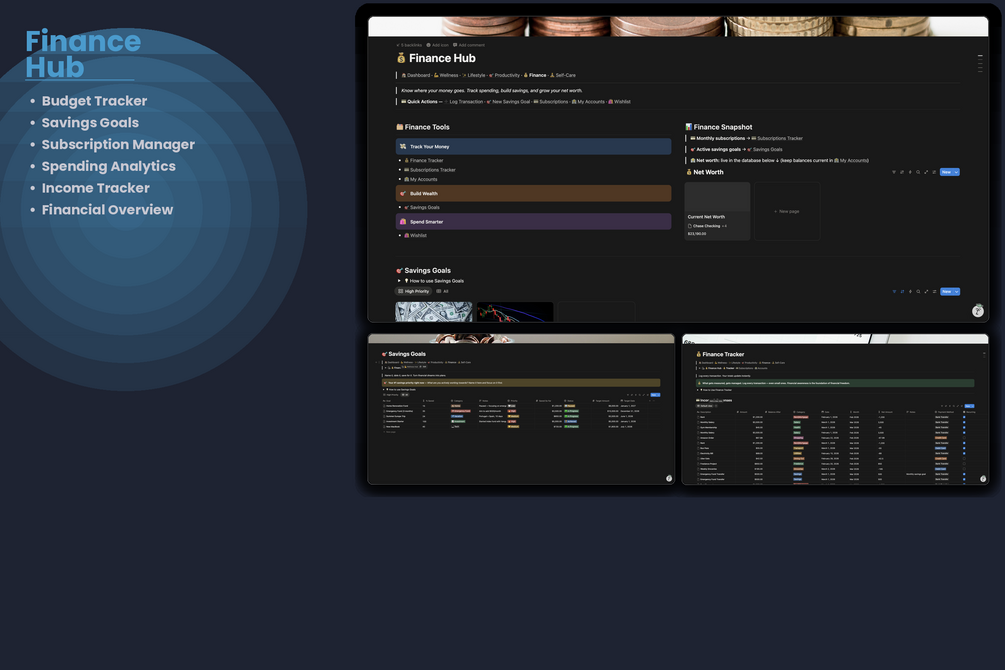This screenshot has height=670, width=1005.
Task: Click the blue Track Your Money callout
Action: point(533,147)
